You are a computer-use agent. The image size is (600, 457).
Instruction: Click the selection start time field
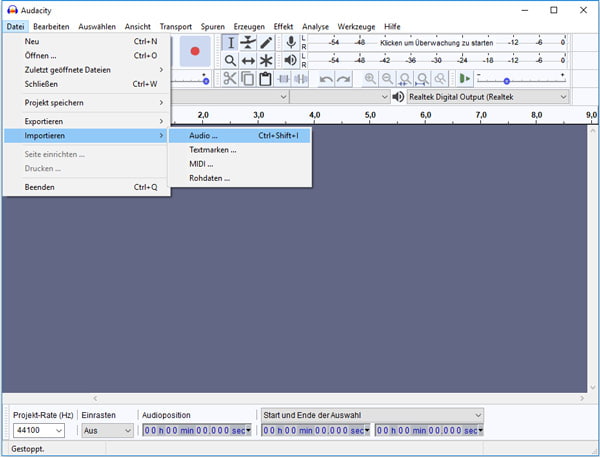click(313, 431)
